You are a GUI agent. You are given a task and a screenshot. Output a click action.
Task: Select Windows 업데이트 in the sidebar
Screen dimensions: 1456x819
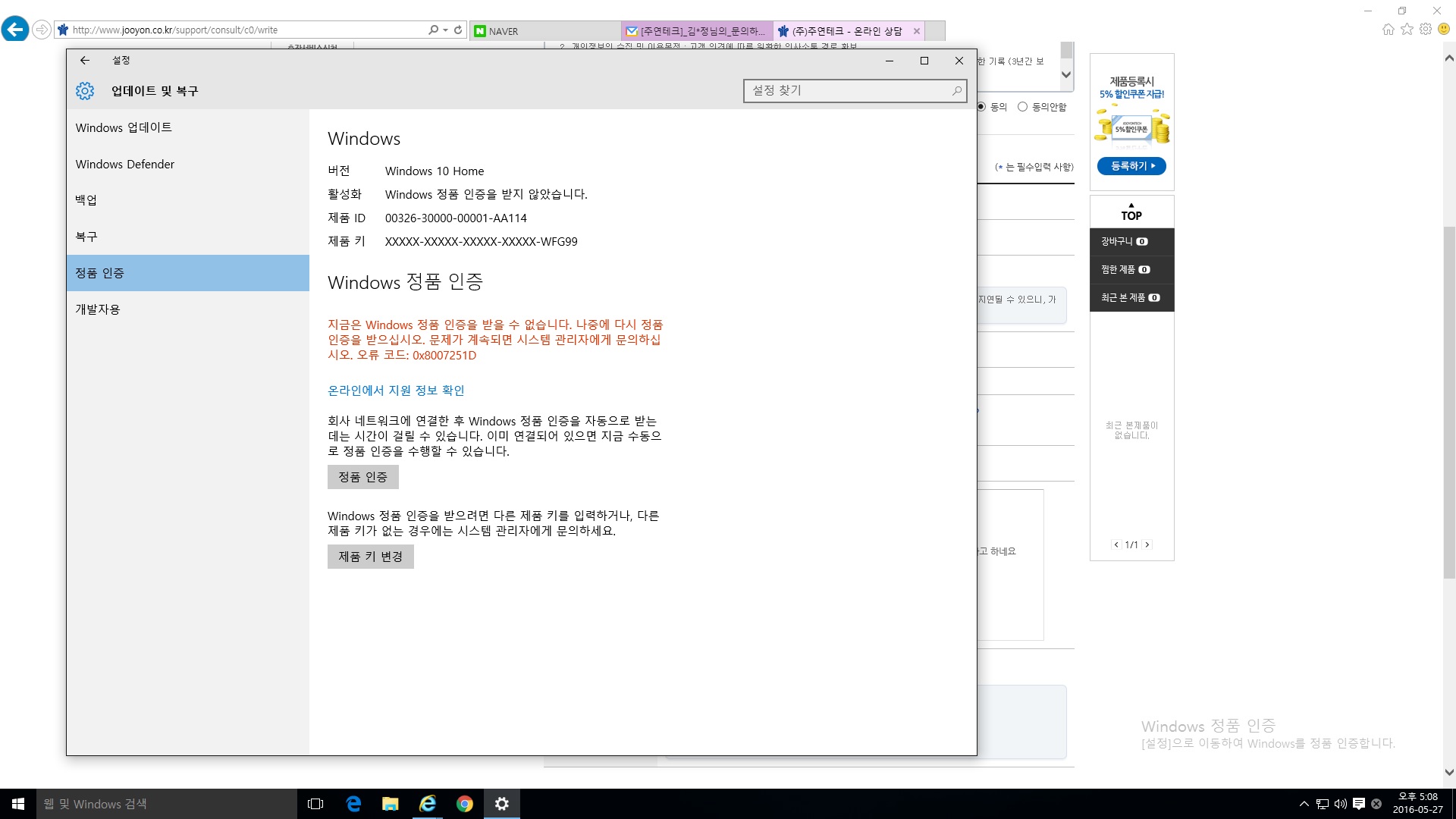coord(188,127)
